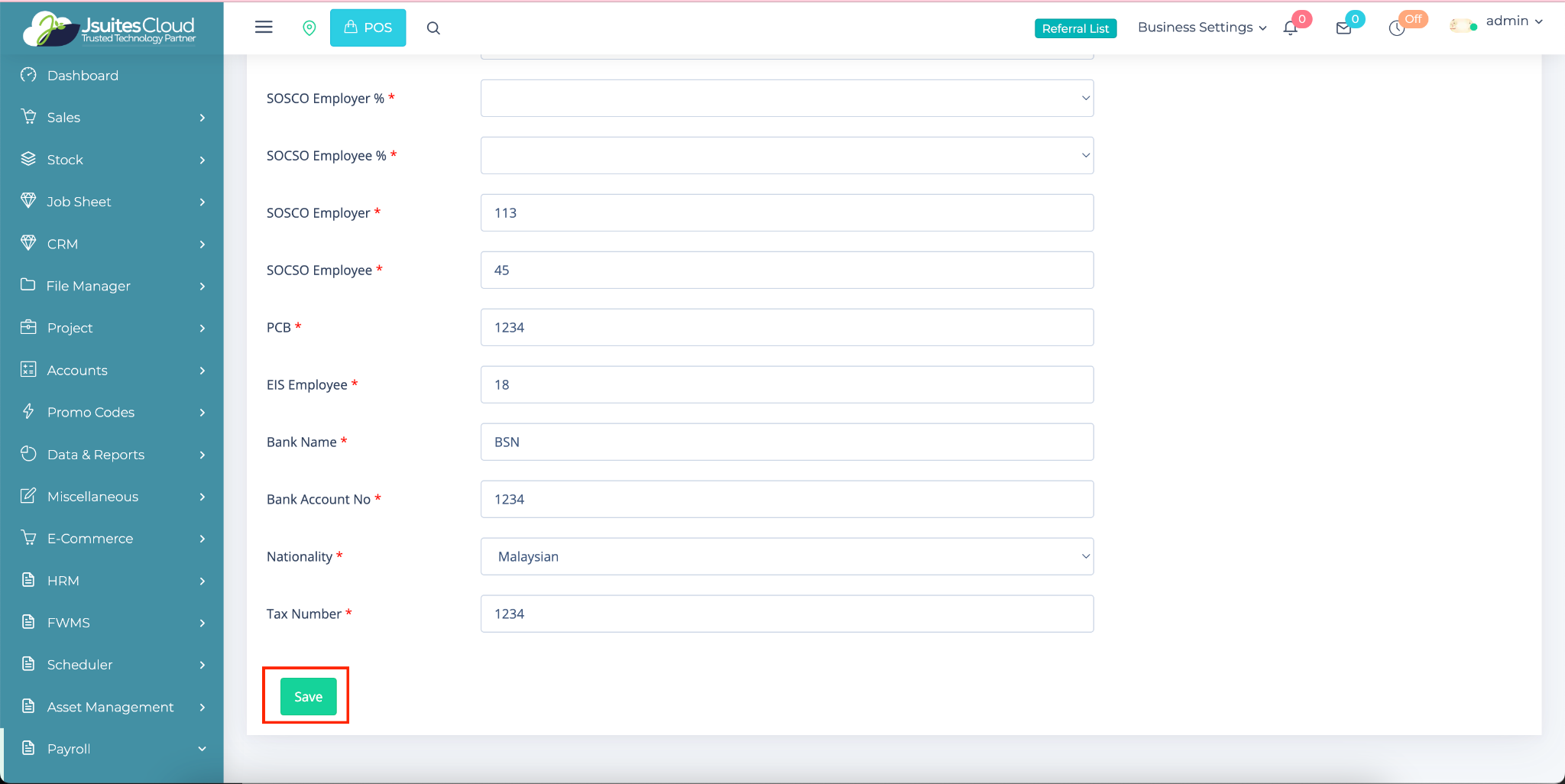The image size is (1565, 784).
Task: Click the POS button
Action: pyautogui.click(x=368, y=28)
